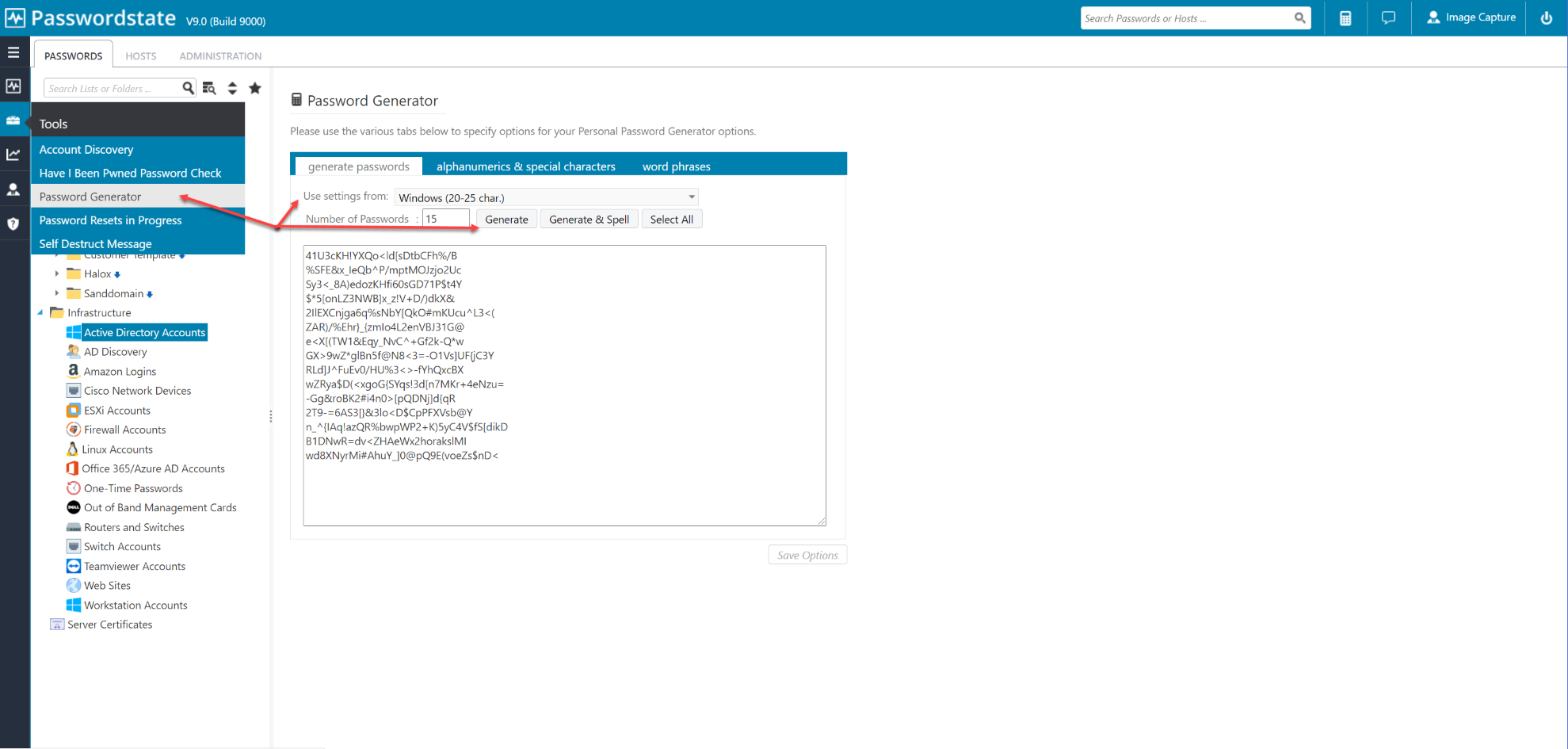
Task: Click the power logout icon
Action: (1546, 17)
